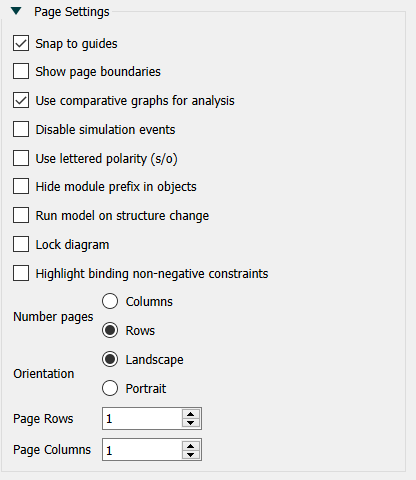Enable Highlight binding non-negative constraints
416x480 pixels.
[21, 273]
